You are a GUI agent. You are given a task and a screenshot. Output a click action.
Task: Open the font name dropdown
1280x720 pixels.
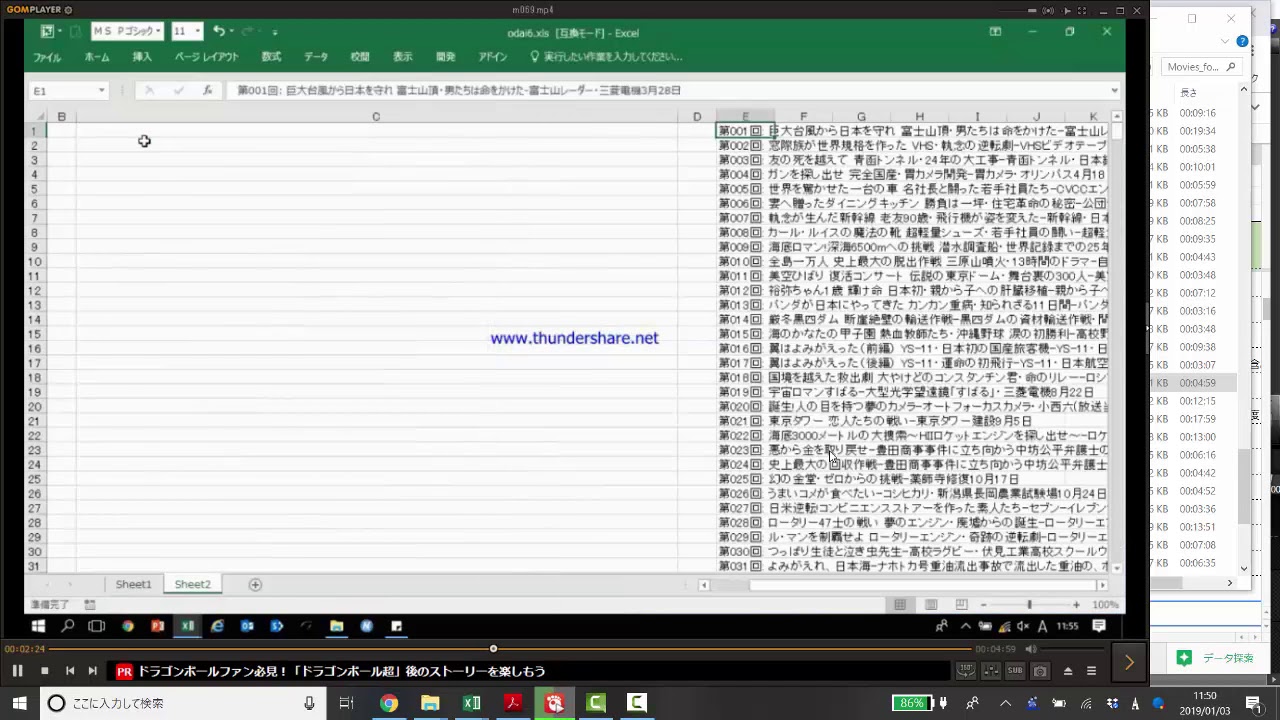coord(158,31)
